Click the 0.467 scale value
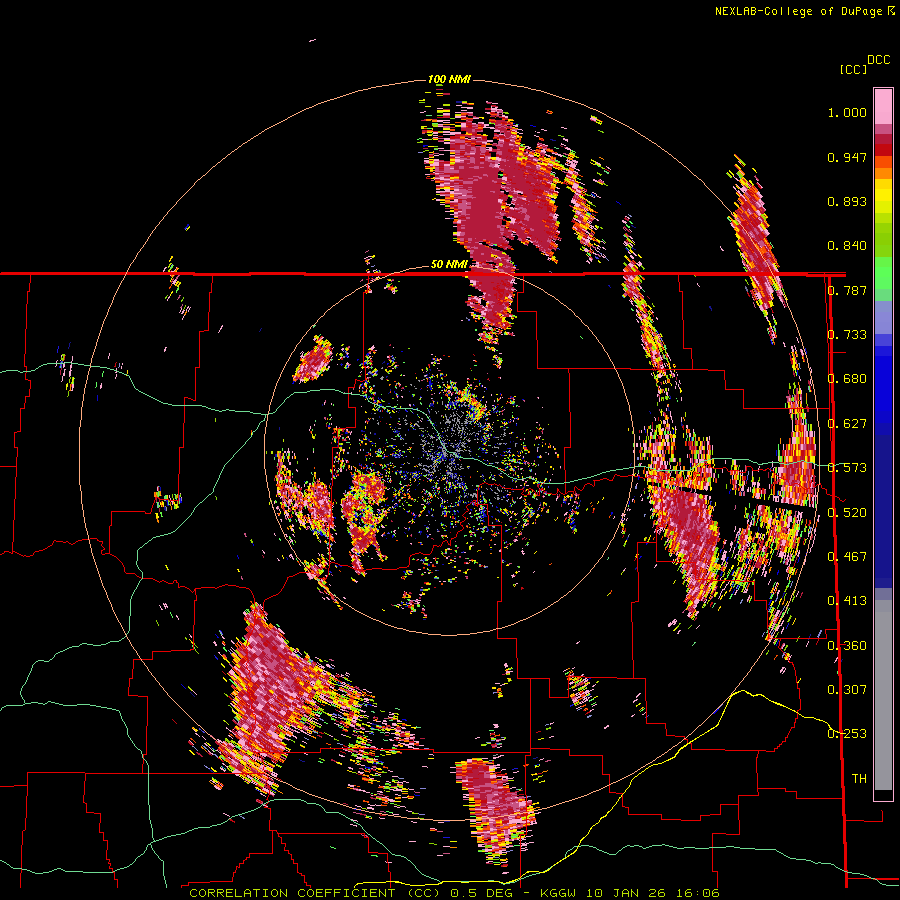900x900 pixels. (x=847, y=556)
